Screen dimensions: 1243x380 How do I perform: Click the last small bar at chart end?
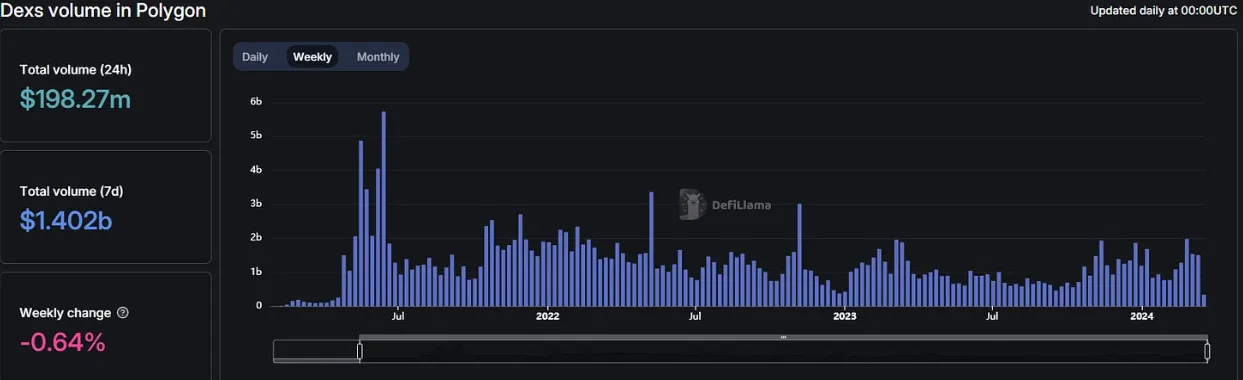[x=1204, y=300]
